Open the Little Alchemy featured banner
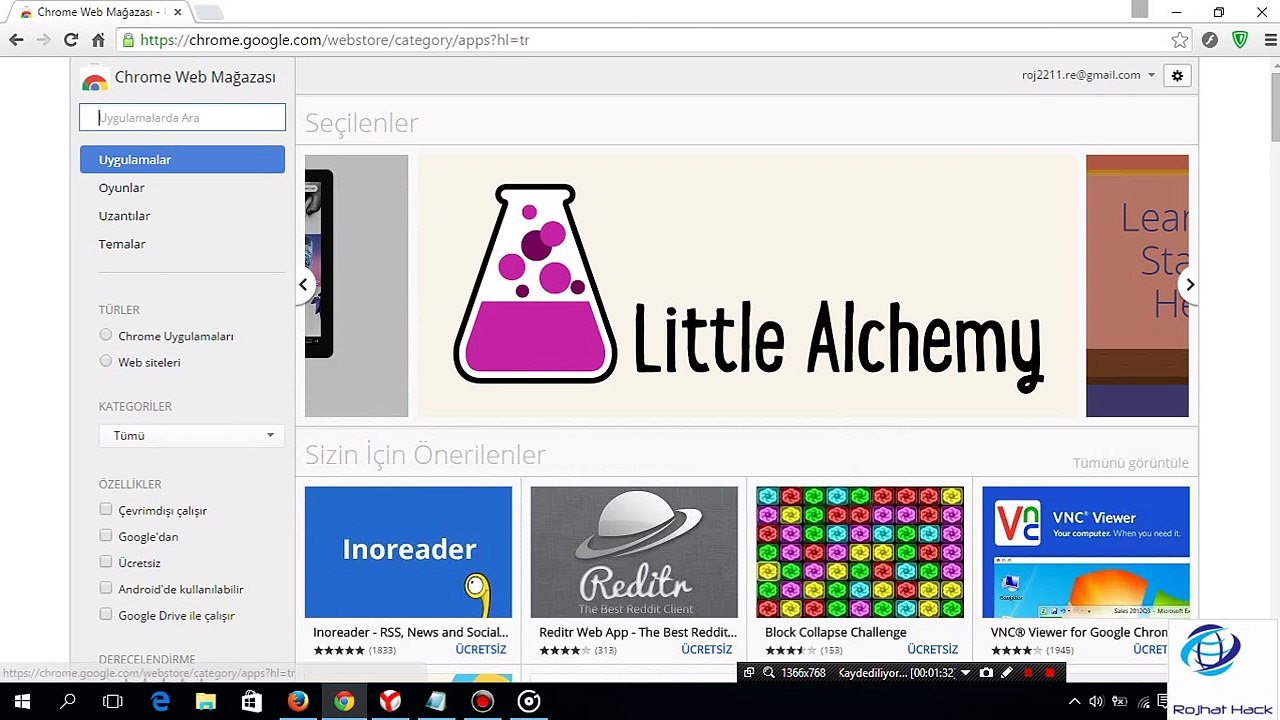This screenshot has width=1280, height=720. (x=748, y=286)
